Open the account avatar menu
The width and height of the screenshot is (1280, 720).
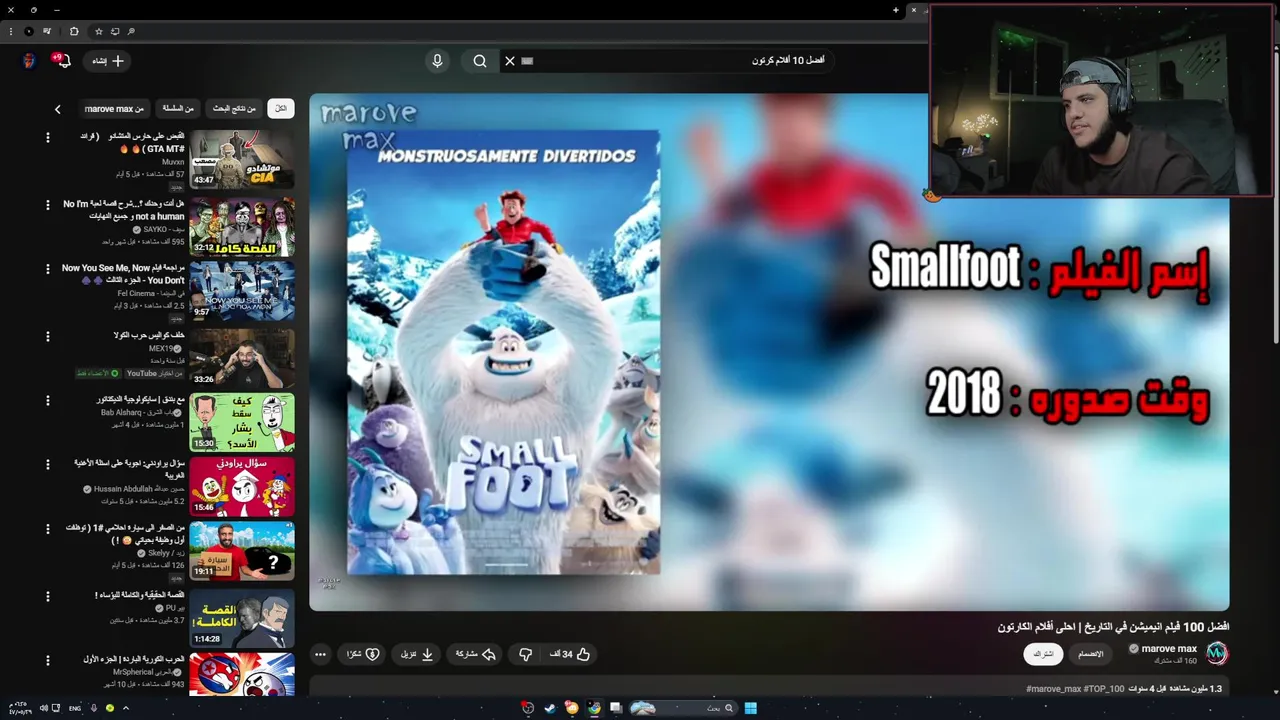click(x=29, y=61)
